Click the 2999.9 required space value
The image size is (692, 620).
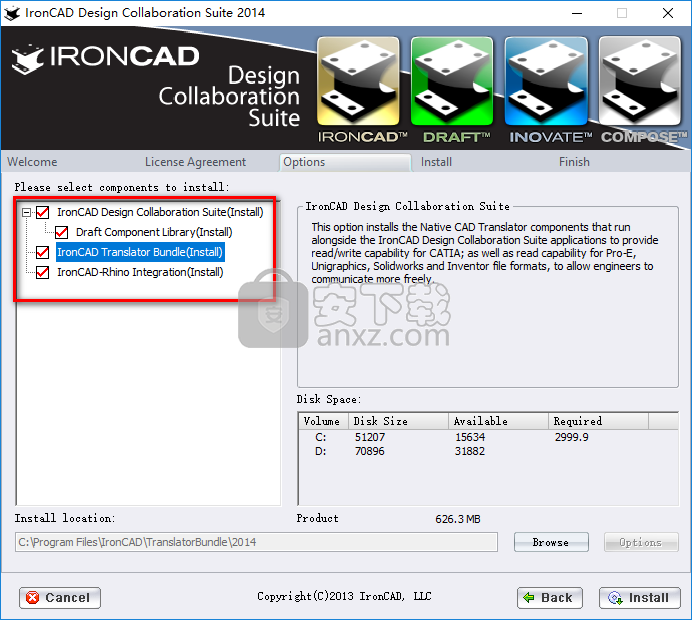[572, 437]
